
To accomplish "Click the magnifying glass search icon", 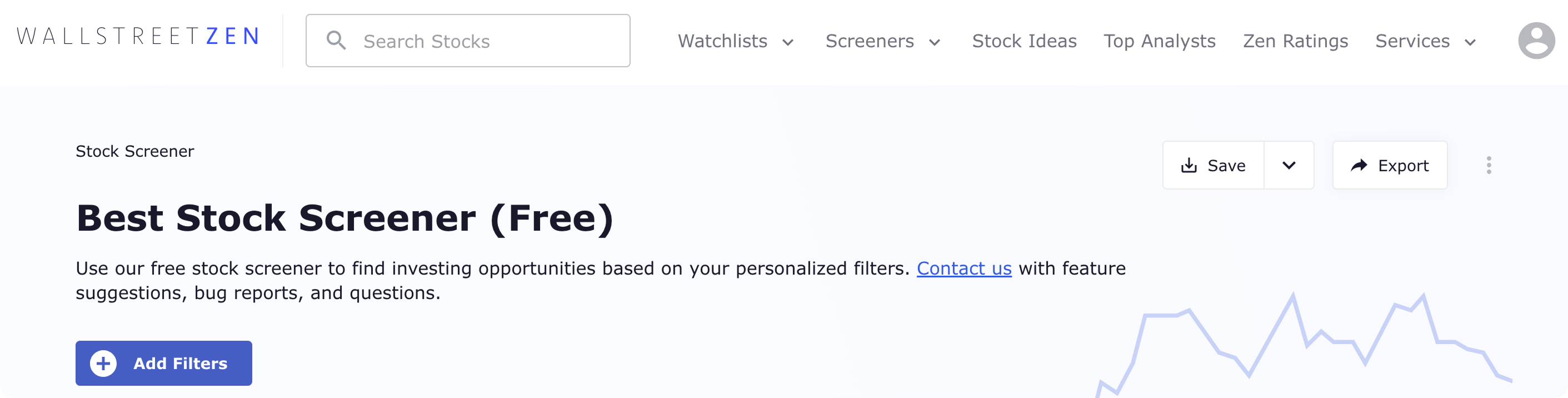I will pyautogui.click(x=336, y=41).
